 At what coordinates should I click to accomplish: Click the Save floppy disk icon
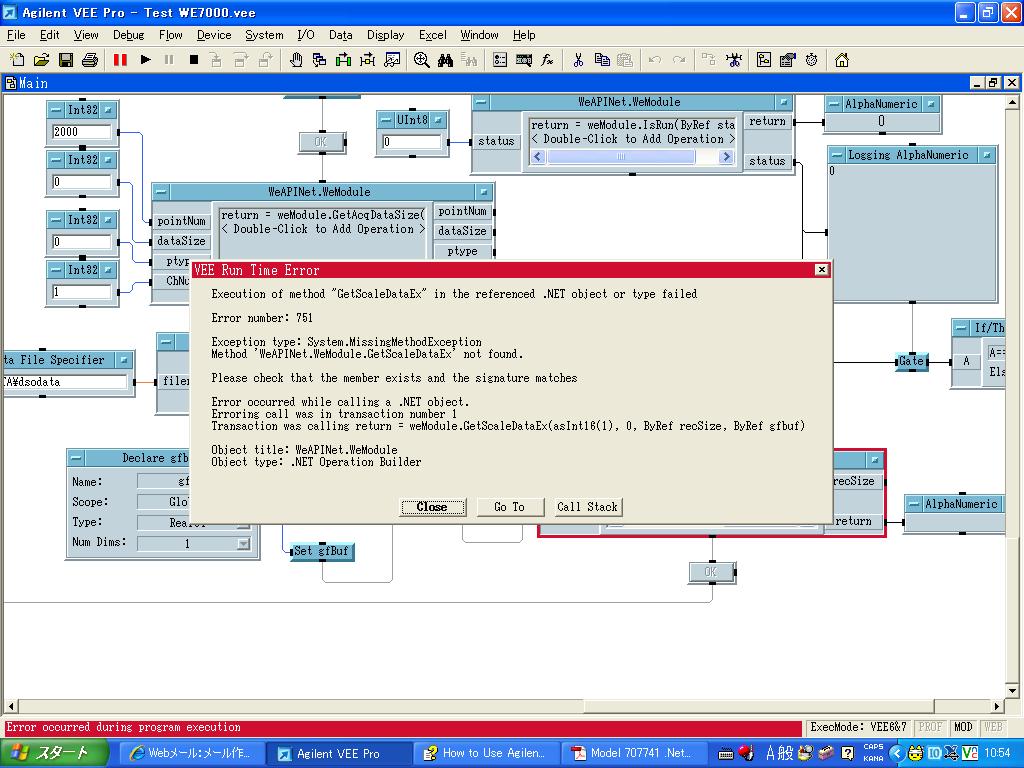click(66, 60)
